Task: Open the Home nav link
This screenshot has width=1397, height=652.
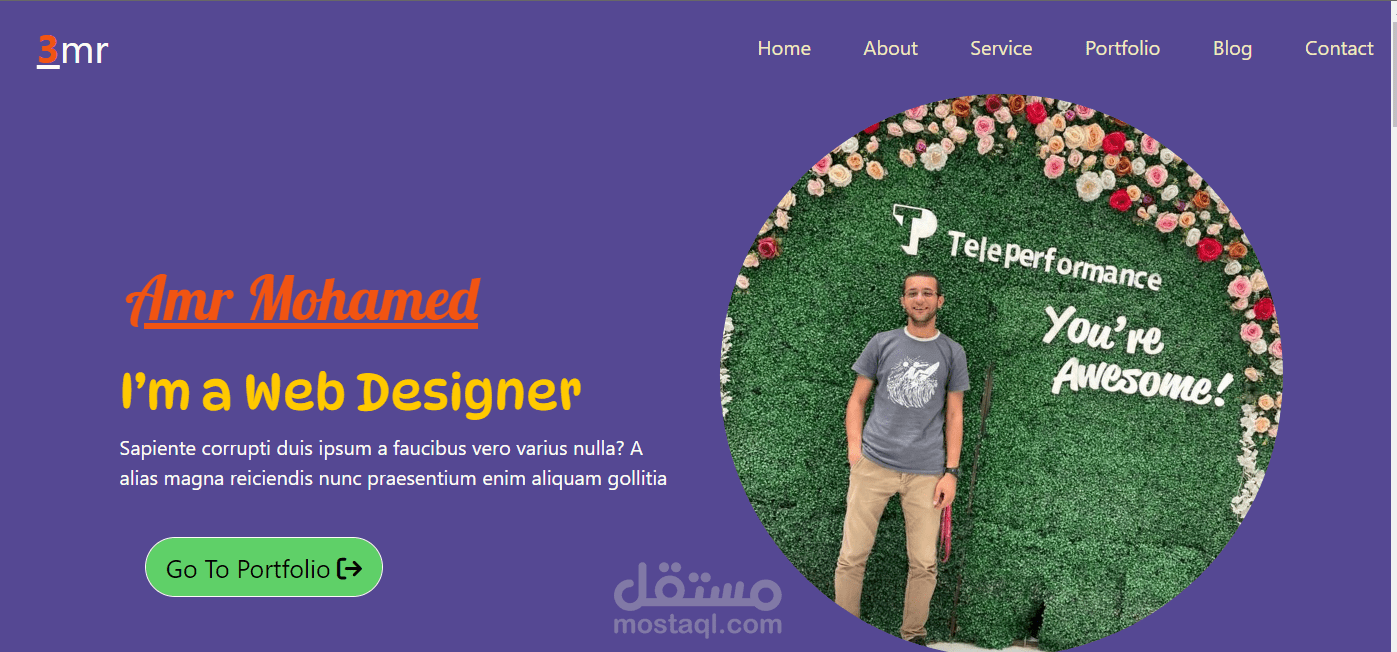Action: point(784,48)
